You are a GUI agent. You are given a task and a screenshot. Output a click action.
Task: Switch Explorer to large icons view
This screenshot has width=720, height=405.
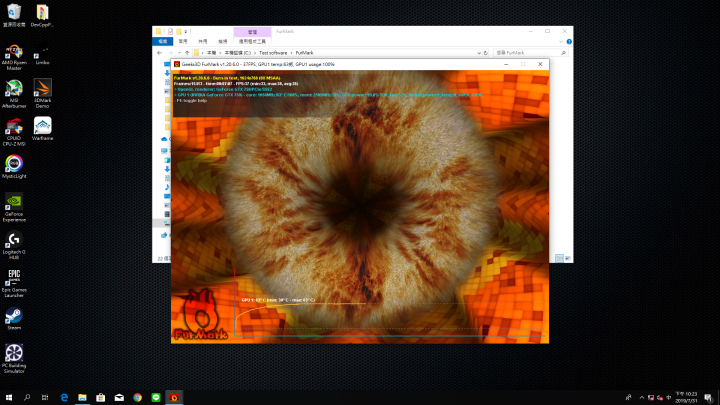click(x=568, y=259)
